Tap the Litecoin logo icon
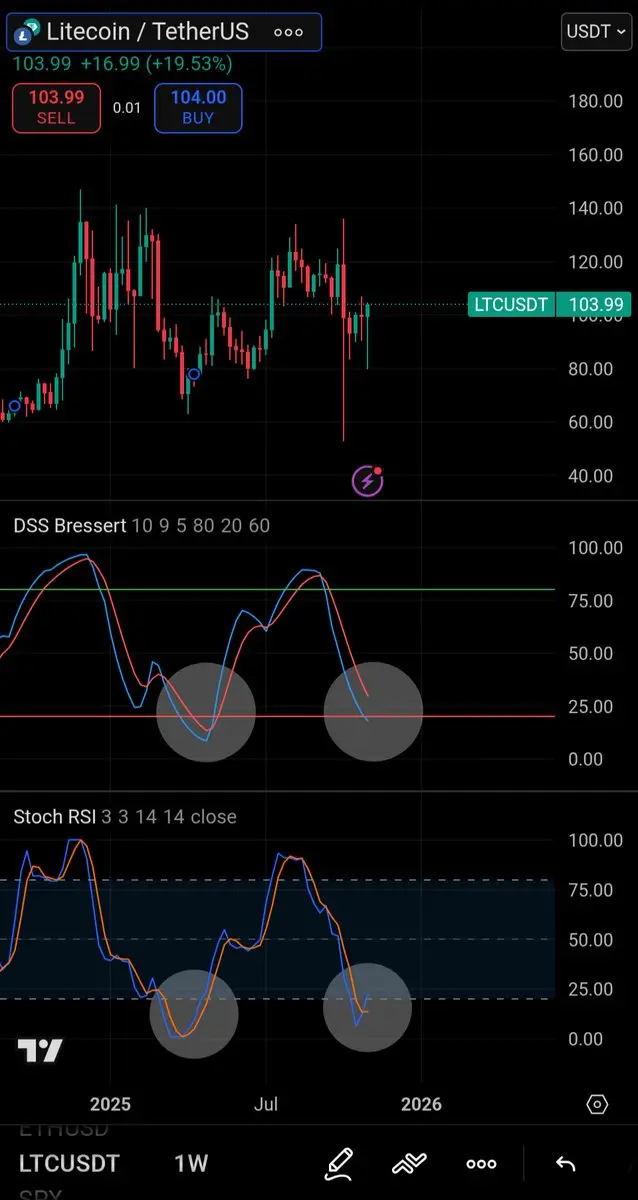The width and height of the screenshot is (638, 1200). [x=29, y=32]
